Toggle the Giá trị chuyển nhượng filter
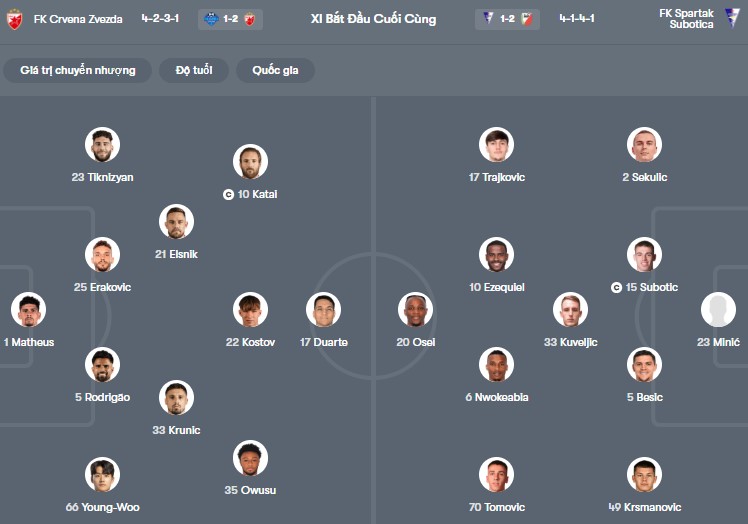The width and height of the screenshot is (748, 524). click(77, 70)
